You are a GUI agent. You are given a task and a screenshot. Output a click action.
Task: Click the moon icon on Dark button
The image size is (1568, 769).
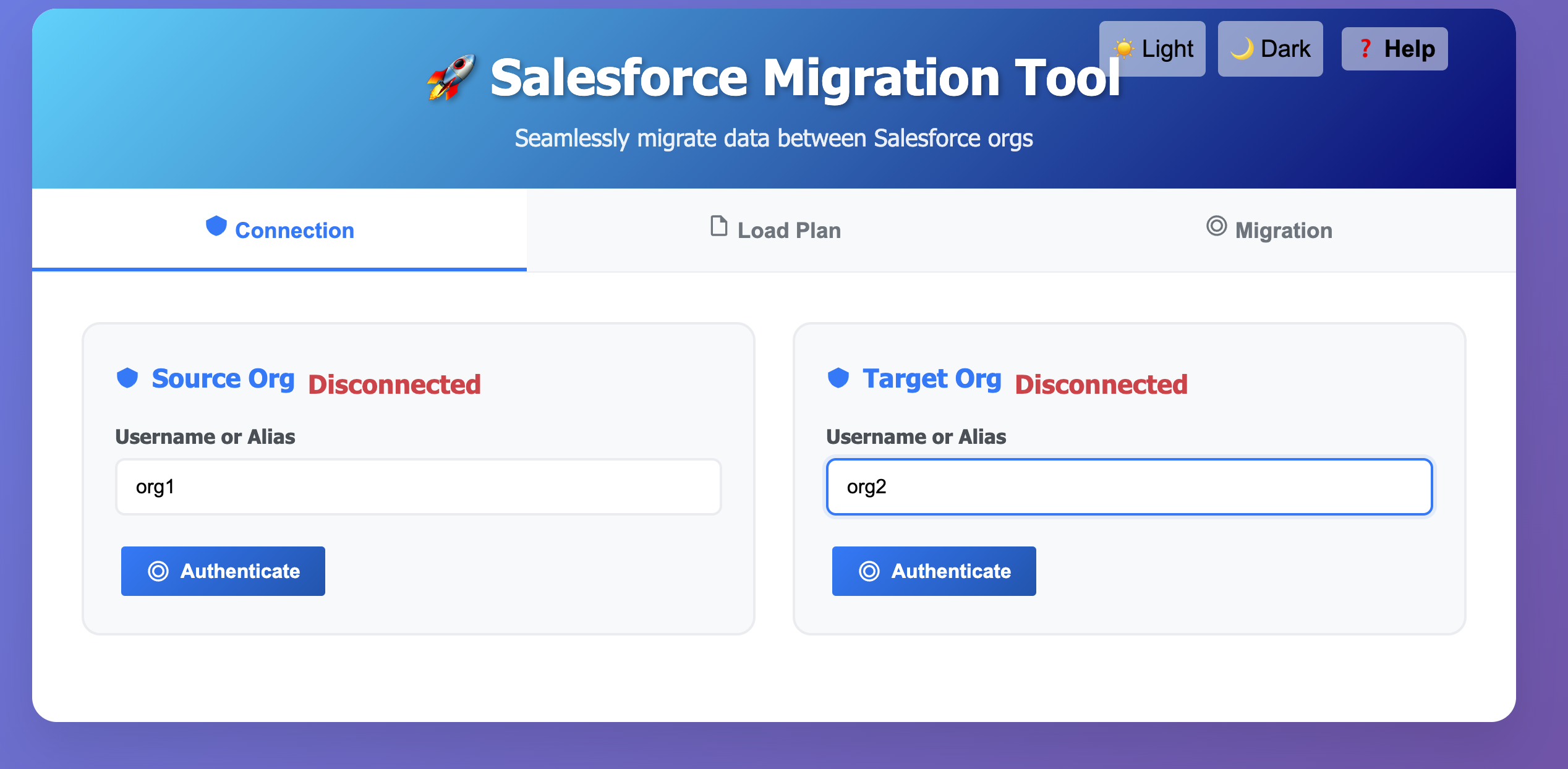pos(1242,49)
